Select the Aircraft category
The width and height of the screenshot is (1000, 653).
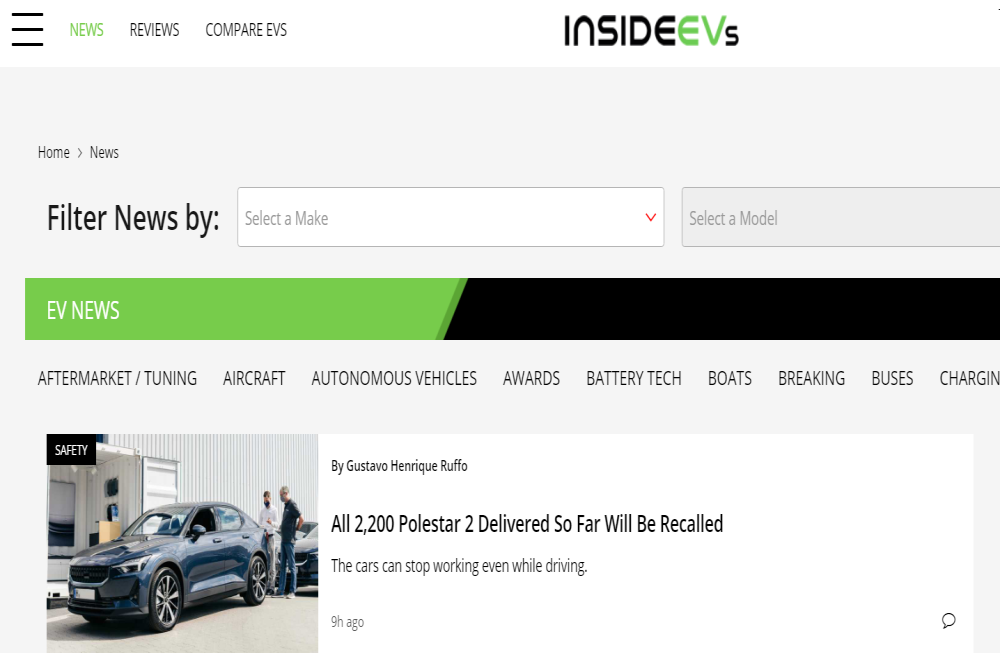coord(254,378)
